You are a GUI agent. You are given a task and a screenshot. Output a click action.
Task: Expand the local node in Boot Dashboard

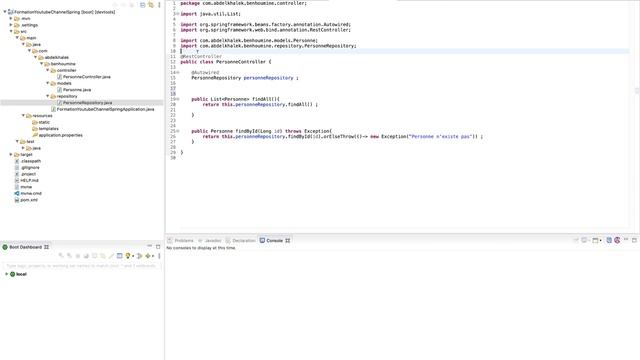coord(6,274)
